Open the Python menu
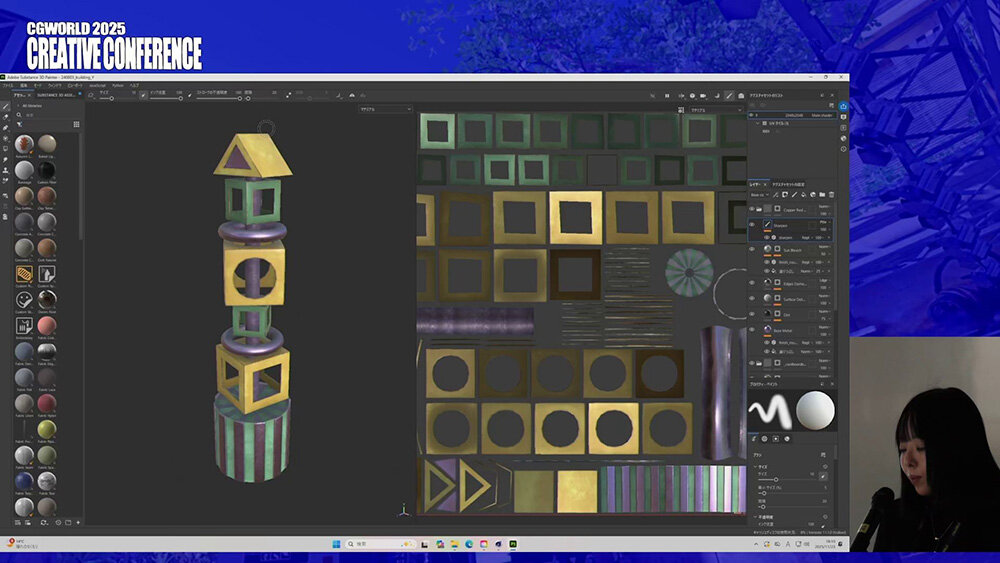 (x=117, y=86)
